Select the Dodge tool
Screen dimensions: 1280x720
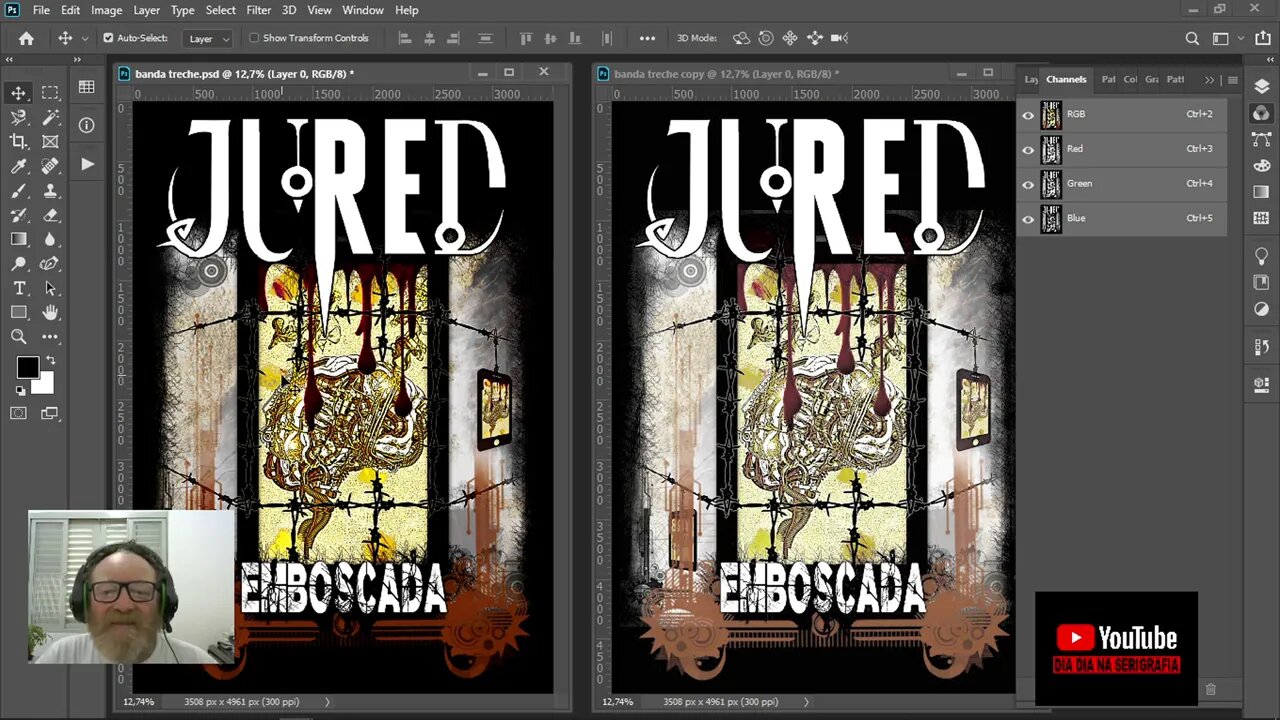(x=19, y=264)
